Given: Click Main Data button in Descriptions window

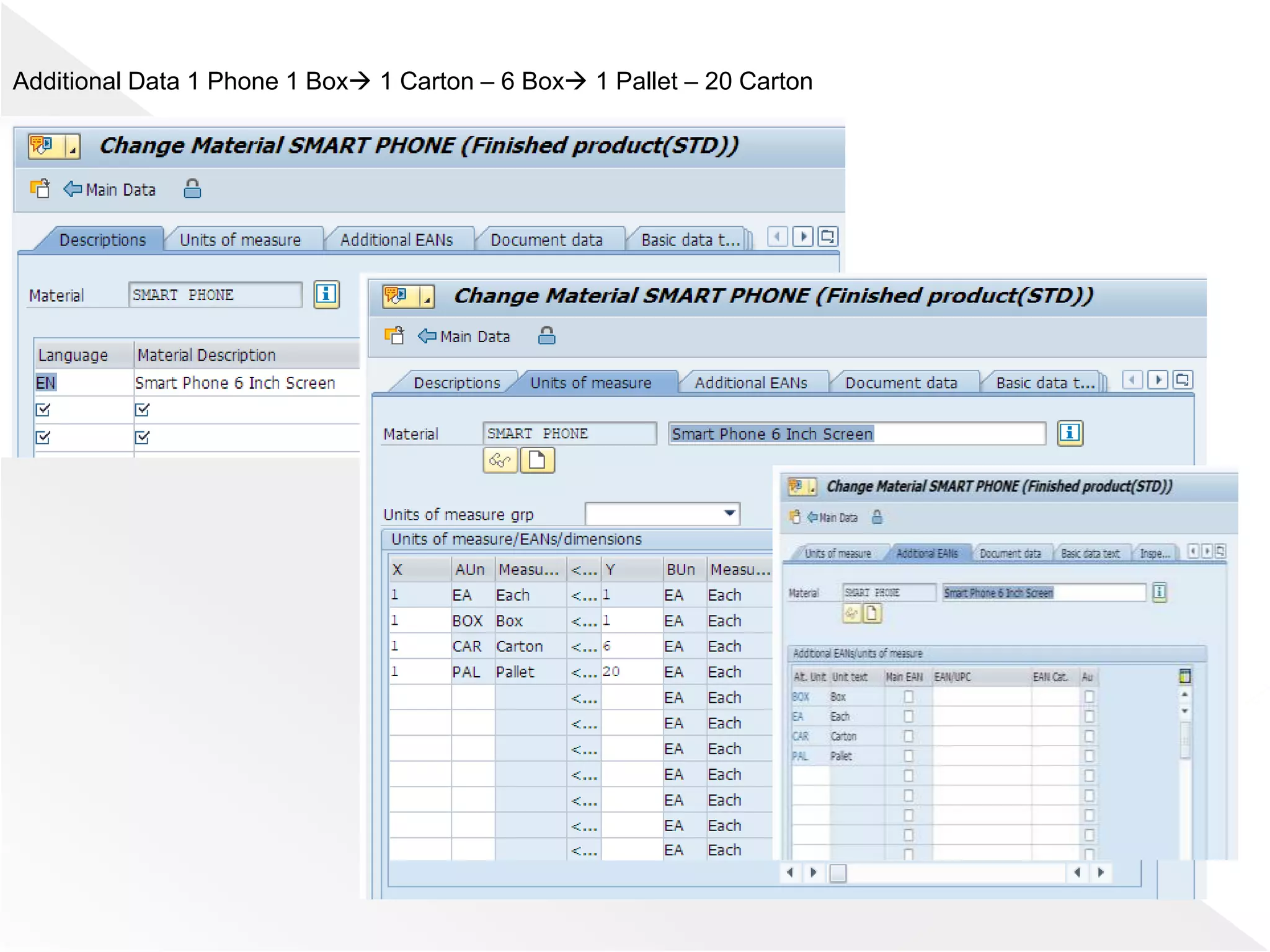Looking at the screenshot, I should pyautogui.click(x=110, y=189).
